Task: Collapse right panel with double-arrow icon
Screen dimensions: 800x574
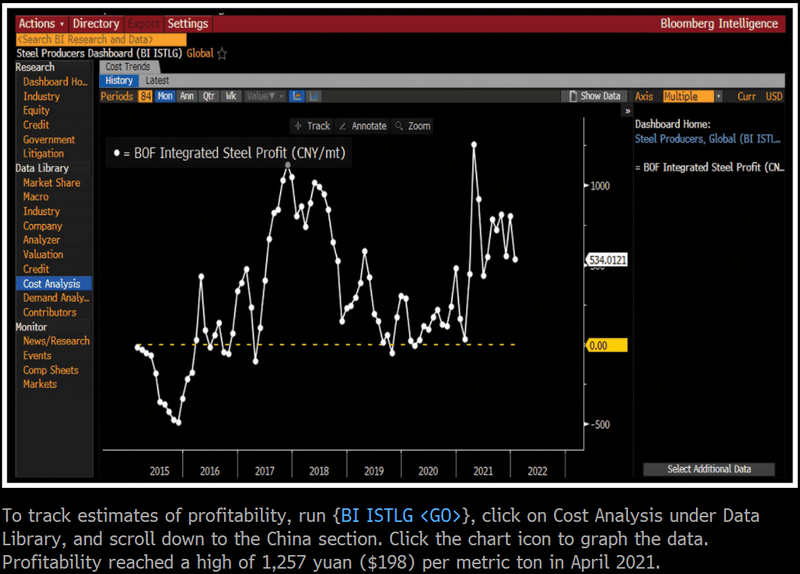Action: coord(627,111)
